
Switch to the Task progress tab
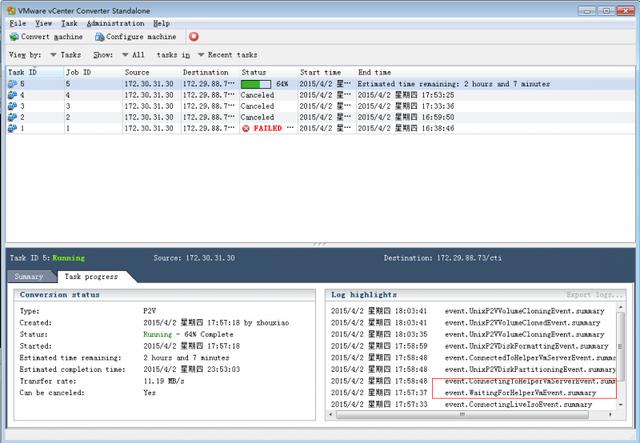pos(91,276)
